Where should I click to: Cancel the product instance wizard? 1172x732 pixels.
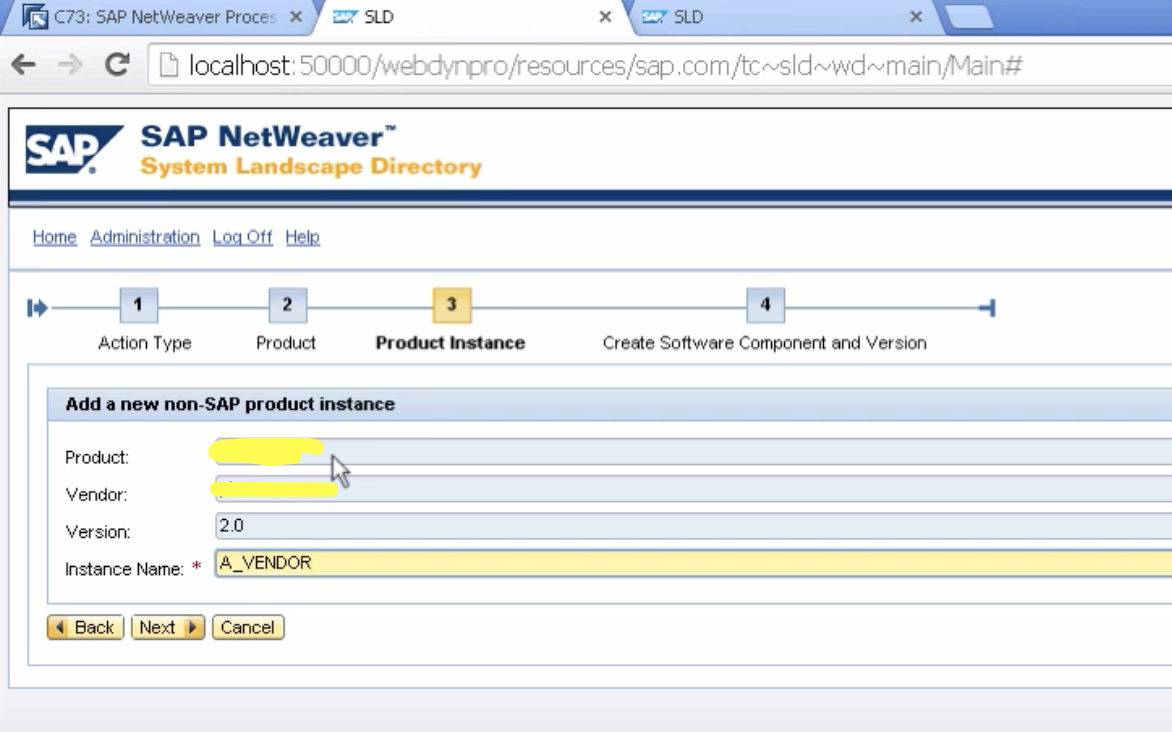coord(248,627)
